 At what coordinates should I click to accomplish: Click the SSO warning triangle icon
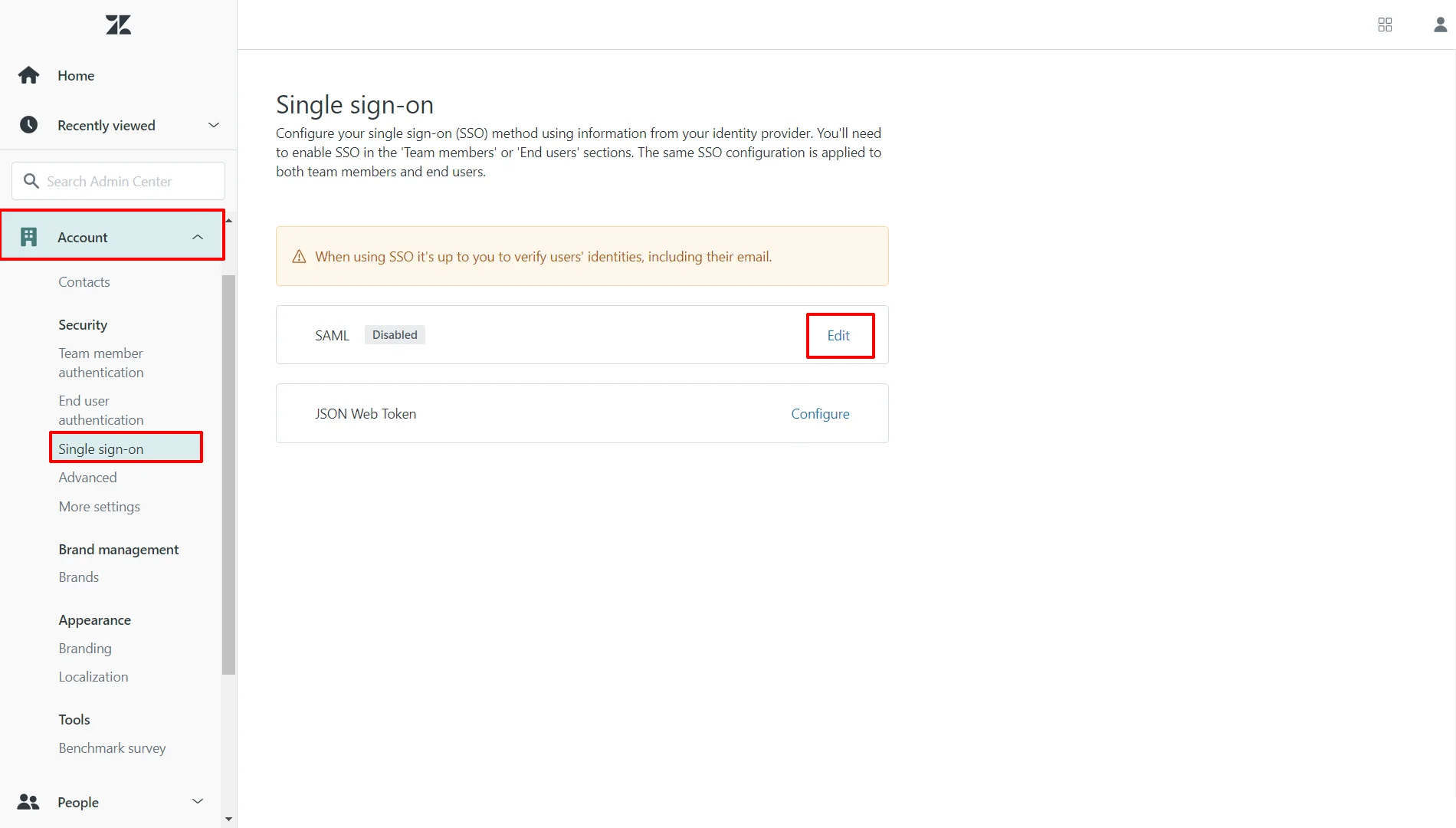298,256
